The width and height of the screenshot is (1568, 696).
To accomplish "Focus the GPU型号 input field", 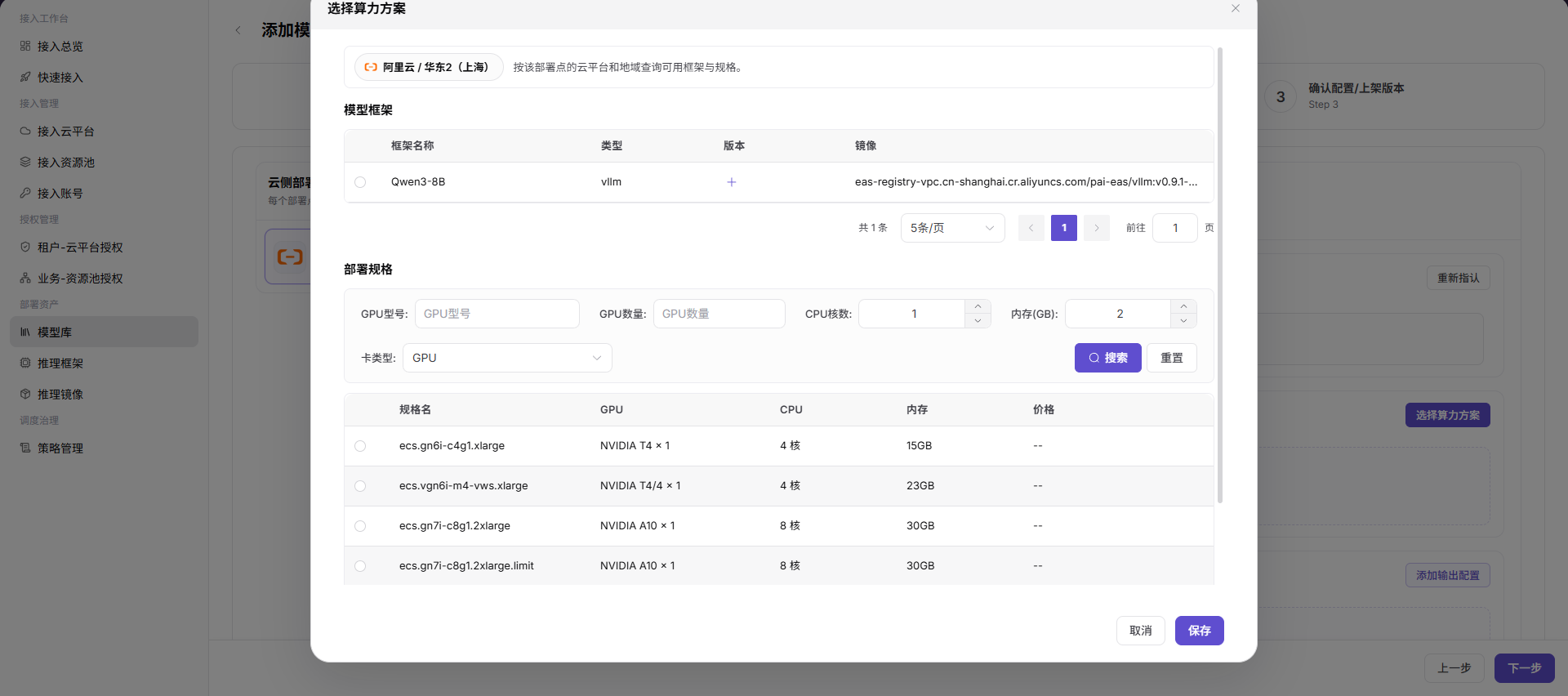I will coord(497,314).
